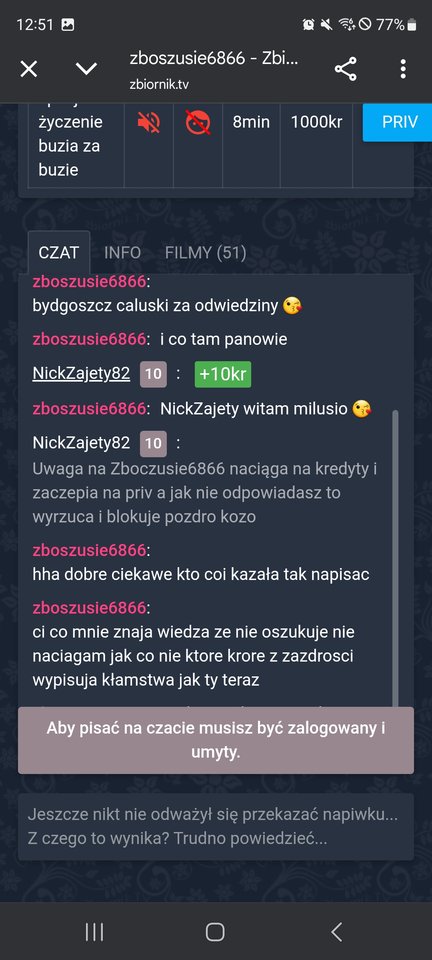
Task: Open NickZajety82 underlined username link
Action: (81, 374)
